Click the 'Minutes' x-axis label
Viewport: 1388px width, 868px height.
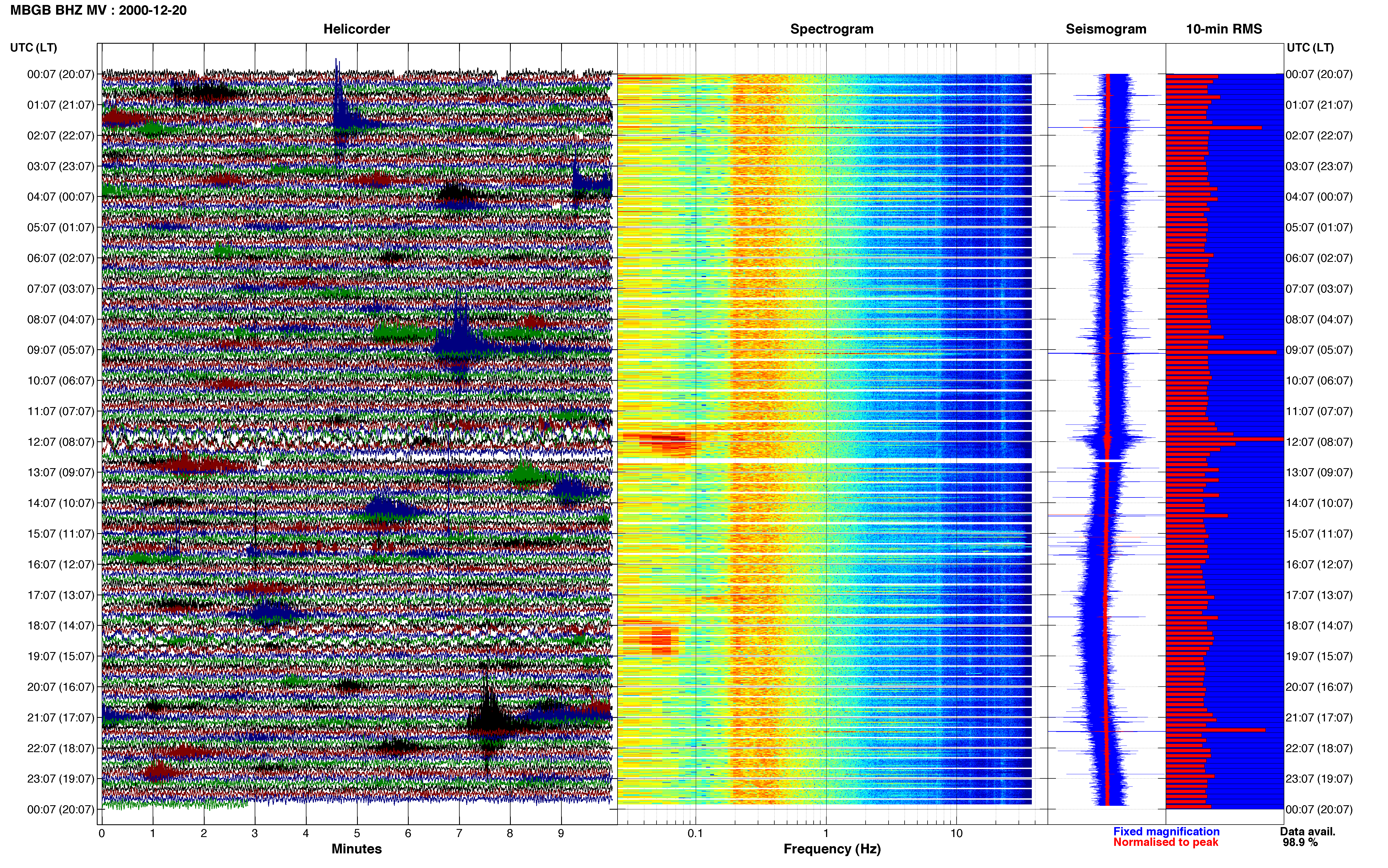pyautogui.click(x=356, y=848)
